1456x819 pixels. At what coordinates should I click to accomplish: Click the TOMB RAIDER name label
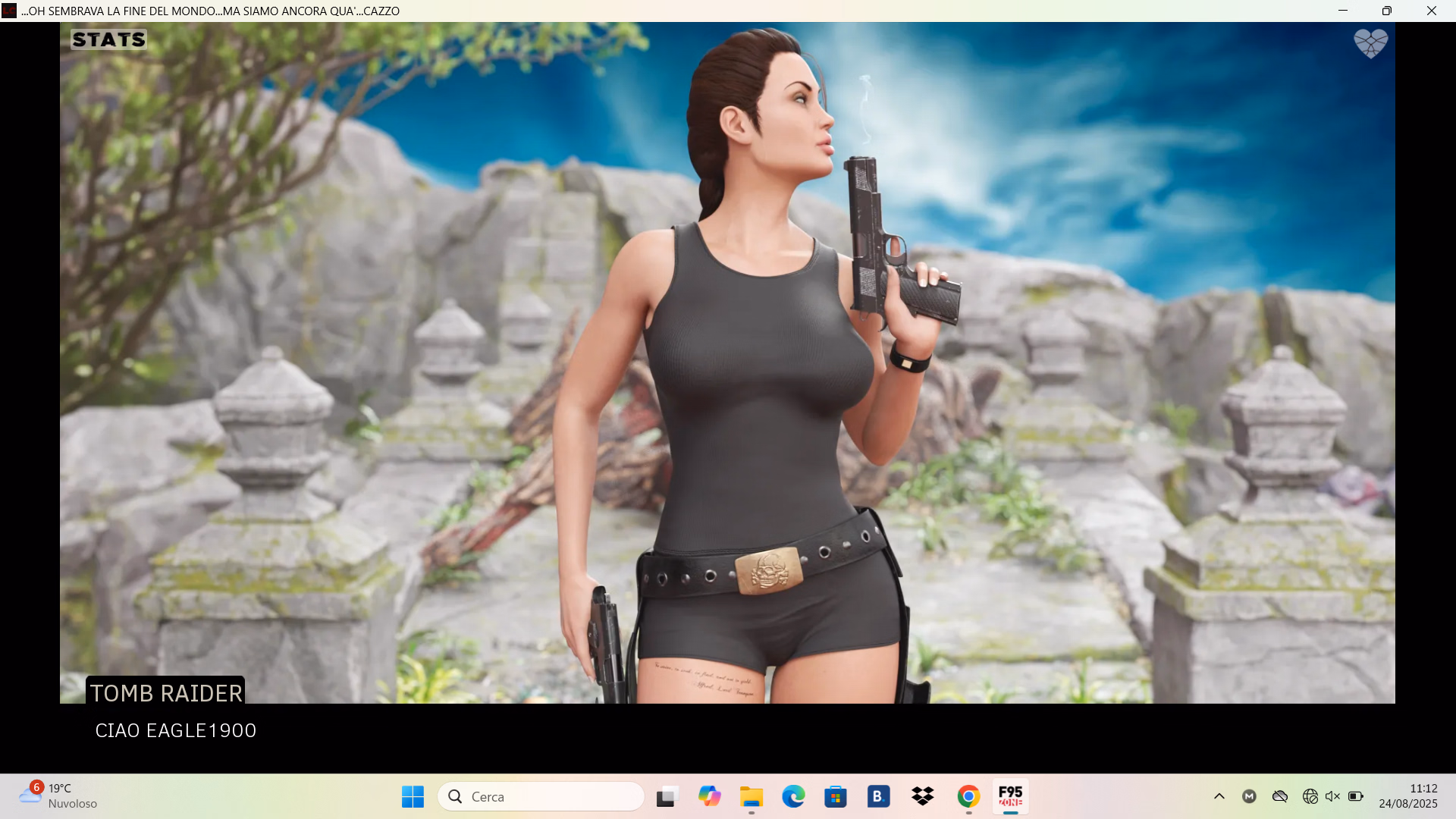pyautogui.click(x=166, y=693)
